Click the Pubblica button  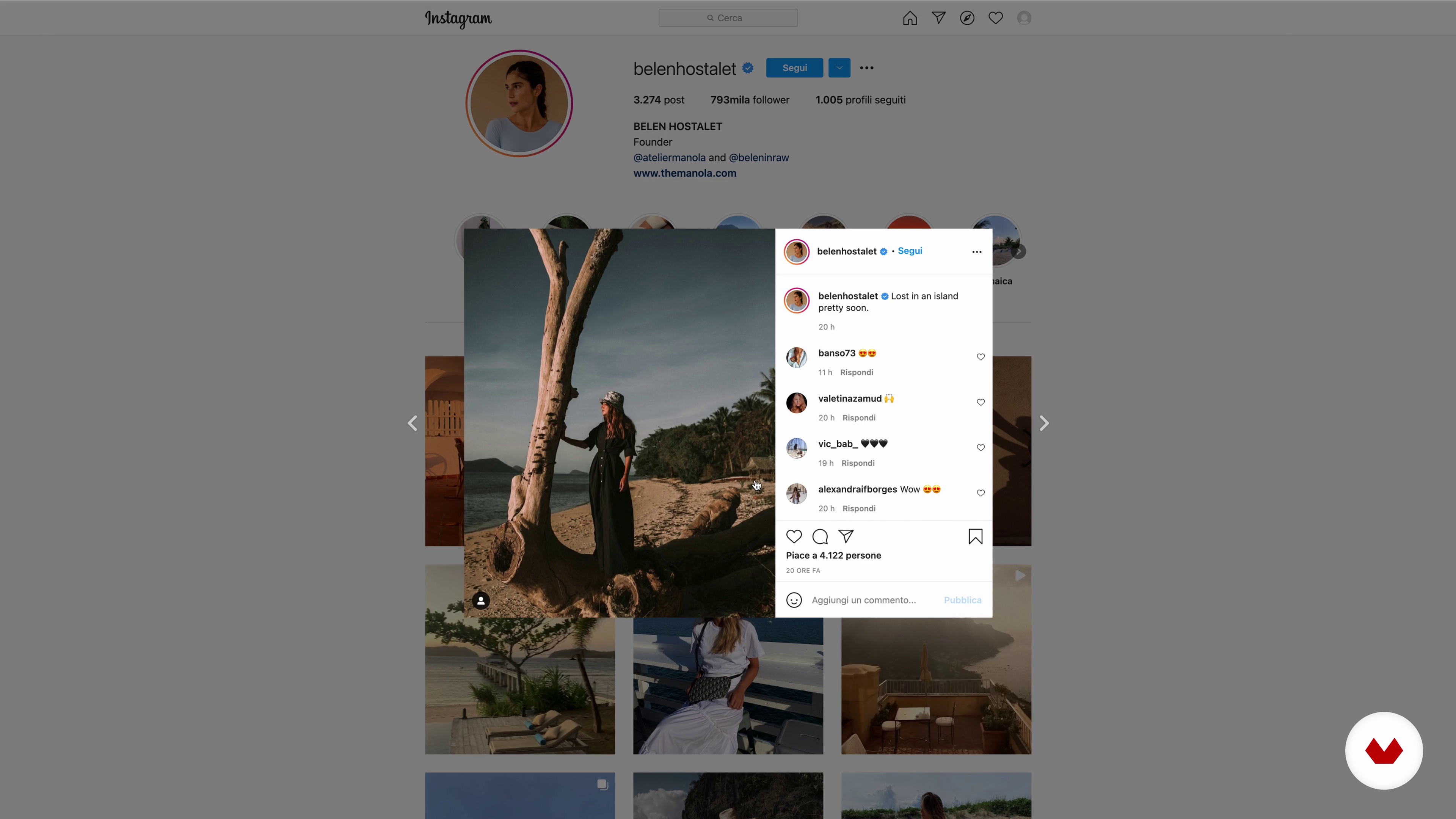[x=962, y=600]
